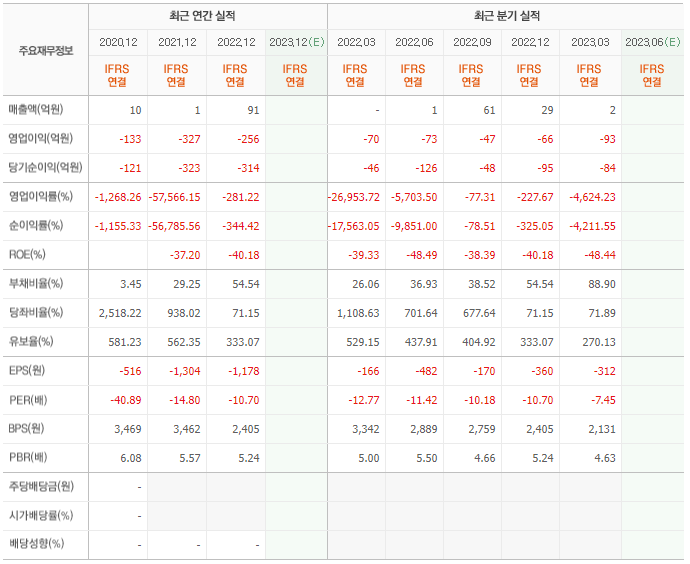Select net income -121 cell
690x564 pixels.
(x=130, y=168)
